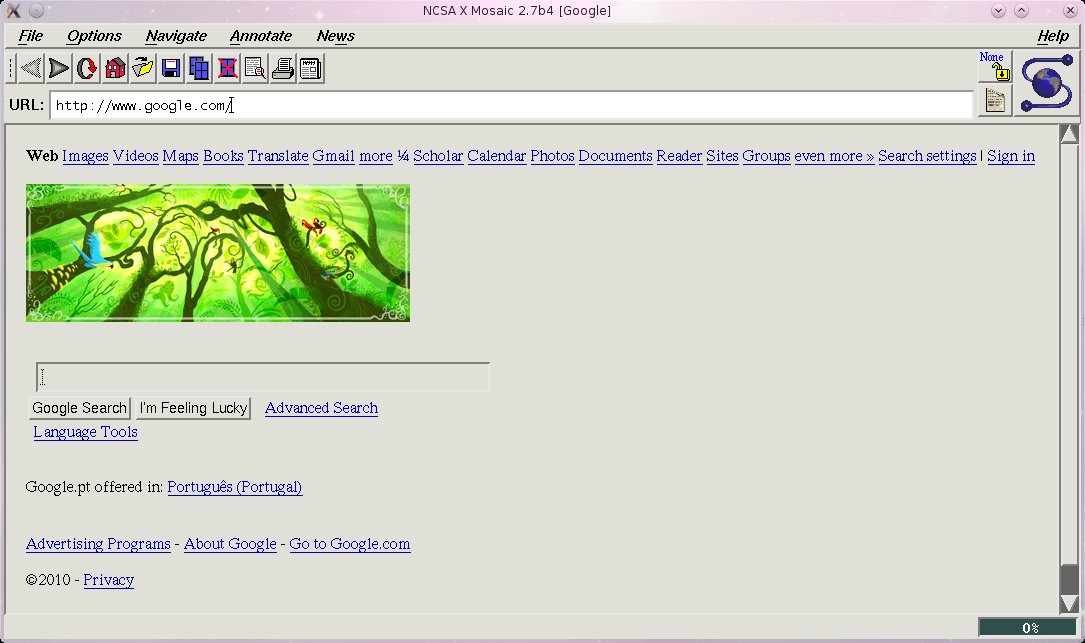Open newsgroups with the newspaper icon
The height and width of the screenshot is (643, 1085).
point(311,68)
